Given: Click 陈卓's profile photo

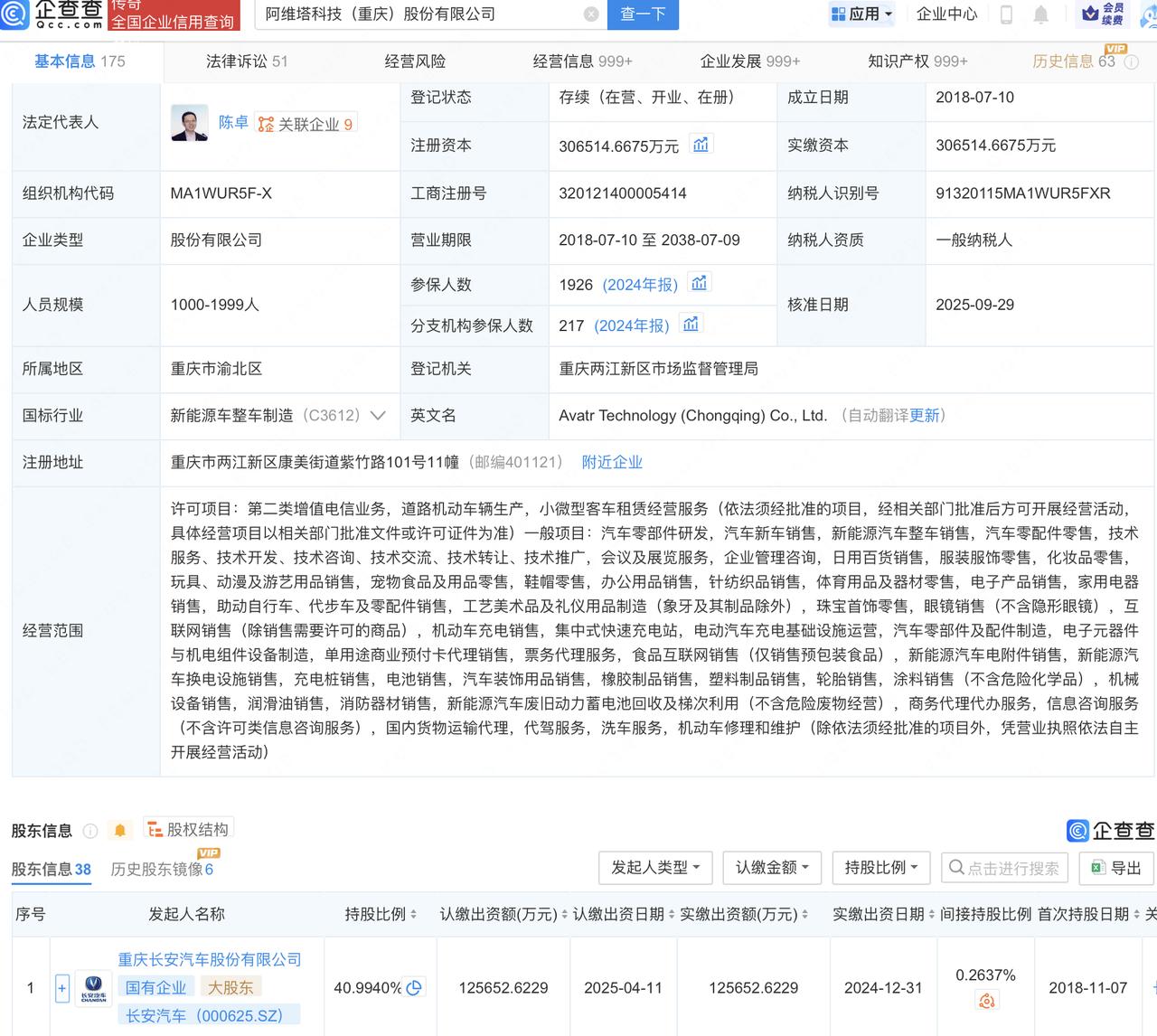Looking at the screenshot, I should coord(190,123).
